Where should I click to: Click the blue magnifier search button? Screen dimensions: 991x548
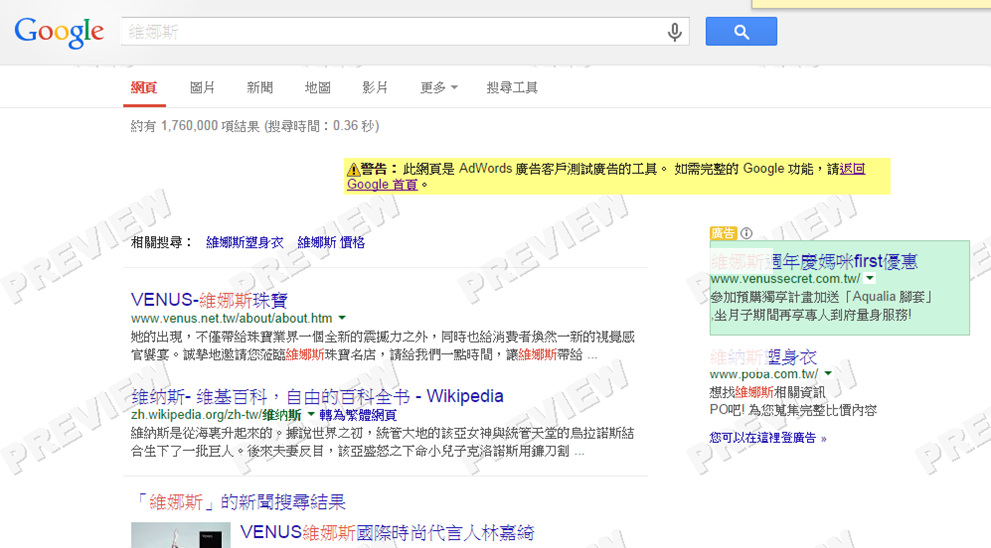(741, 32)
